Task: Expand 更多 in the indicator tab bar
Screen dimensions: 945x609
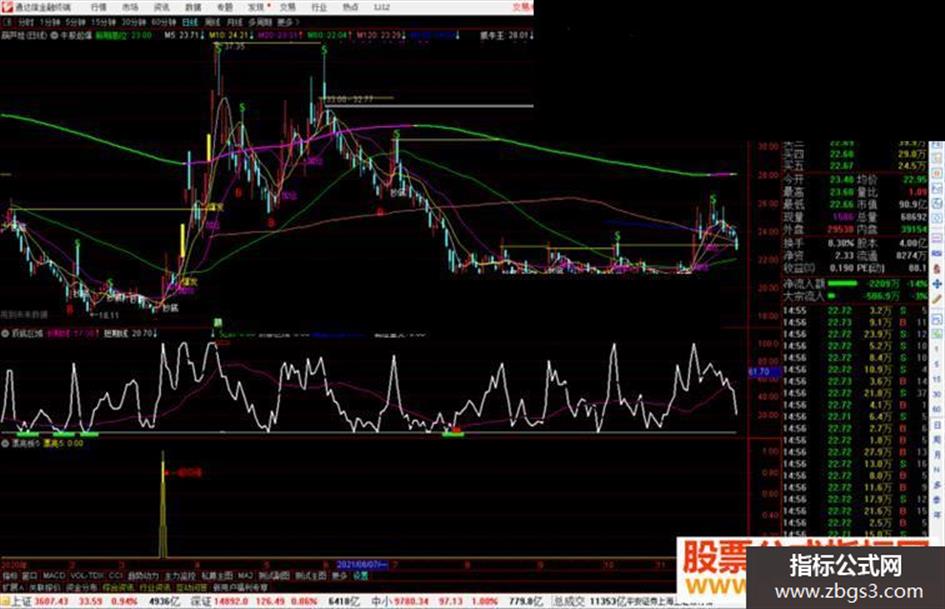Action: pos(339,576)
